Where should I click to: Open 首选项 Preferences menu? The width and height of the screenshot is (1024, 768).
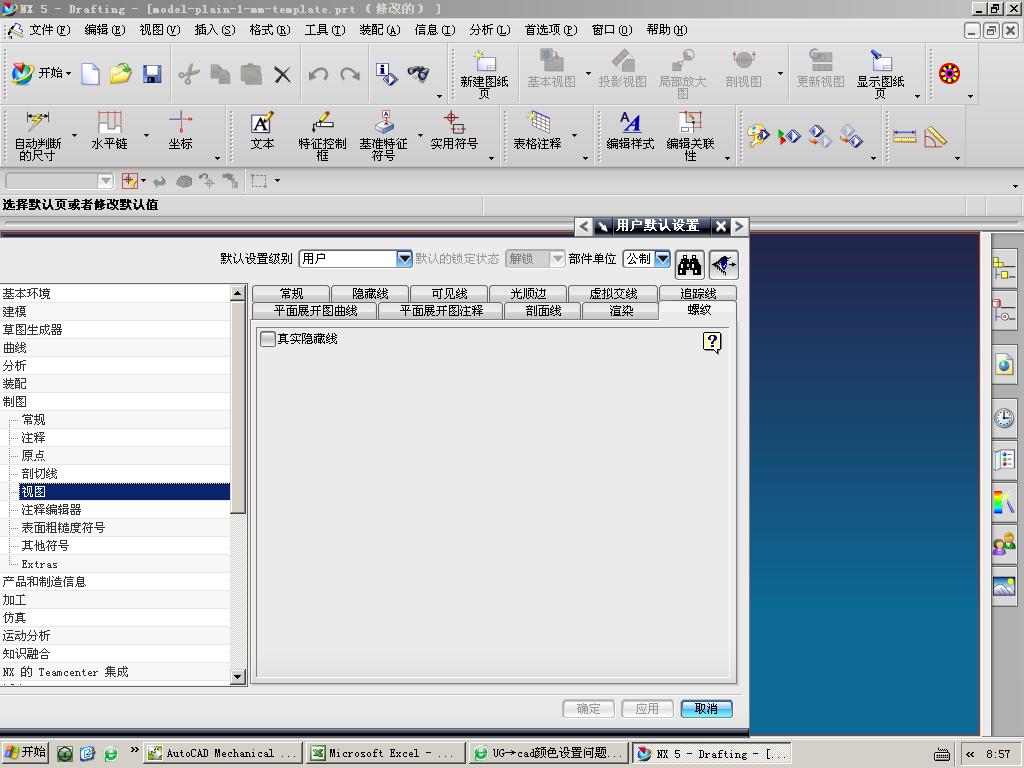[551, 30]
